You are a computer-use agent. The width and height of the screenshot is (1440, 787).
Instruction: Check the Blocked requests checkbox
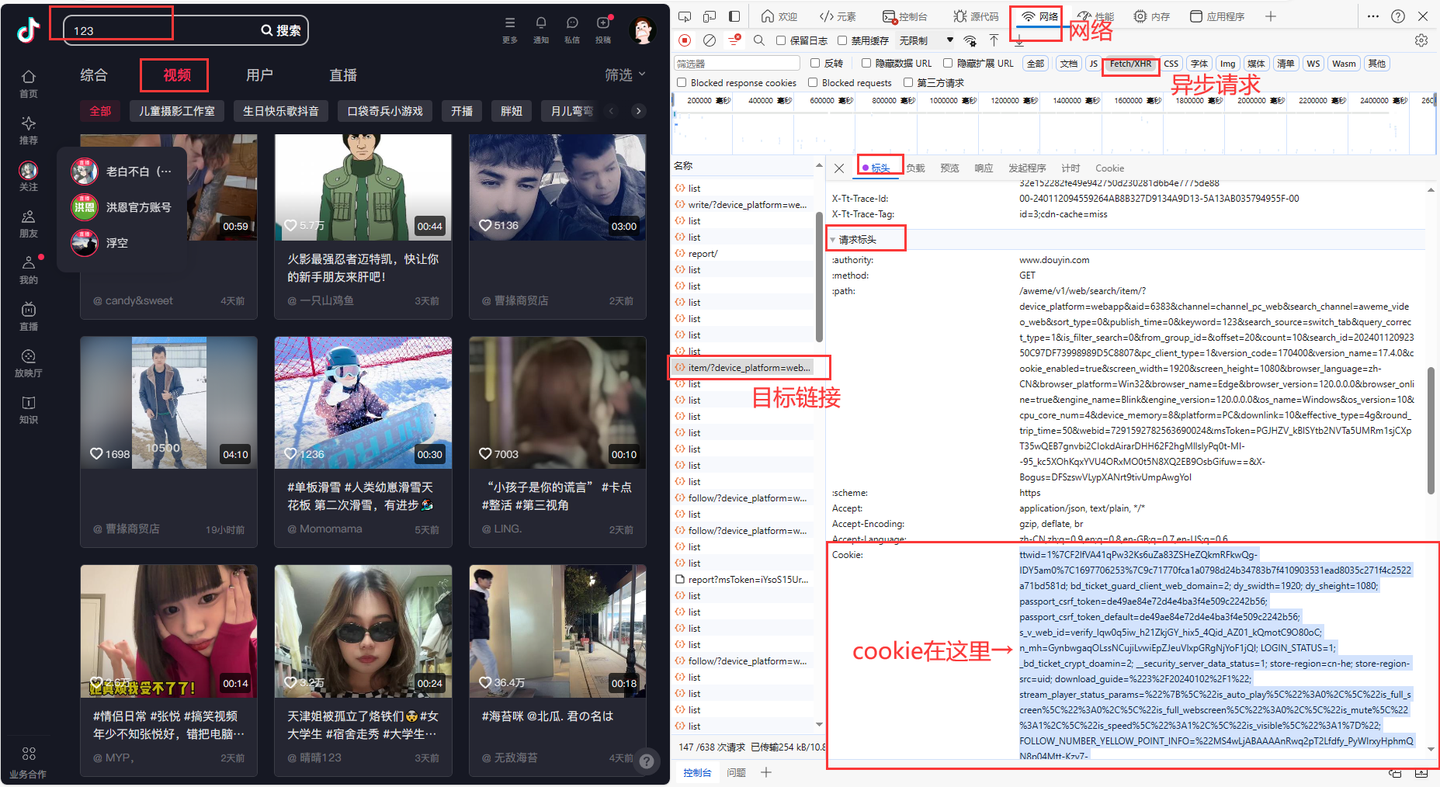(811, 83)
